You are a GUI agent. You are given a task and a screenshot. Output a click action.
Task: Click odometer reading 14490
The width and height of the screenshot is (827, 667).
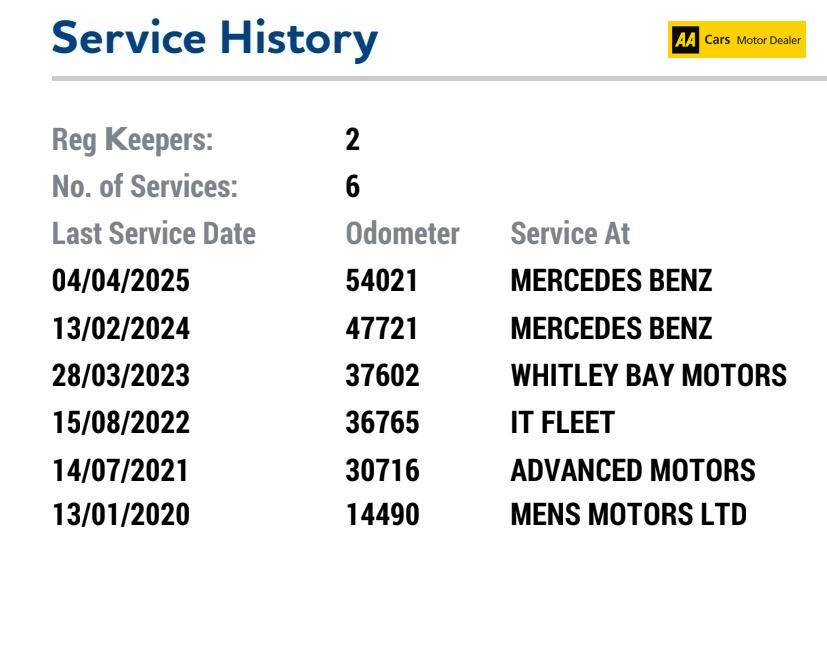(382, 516)
